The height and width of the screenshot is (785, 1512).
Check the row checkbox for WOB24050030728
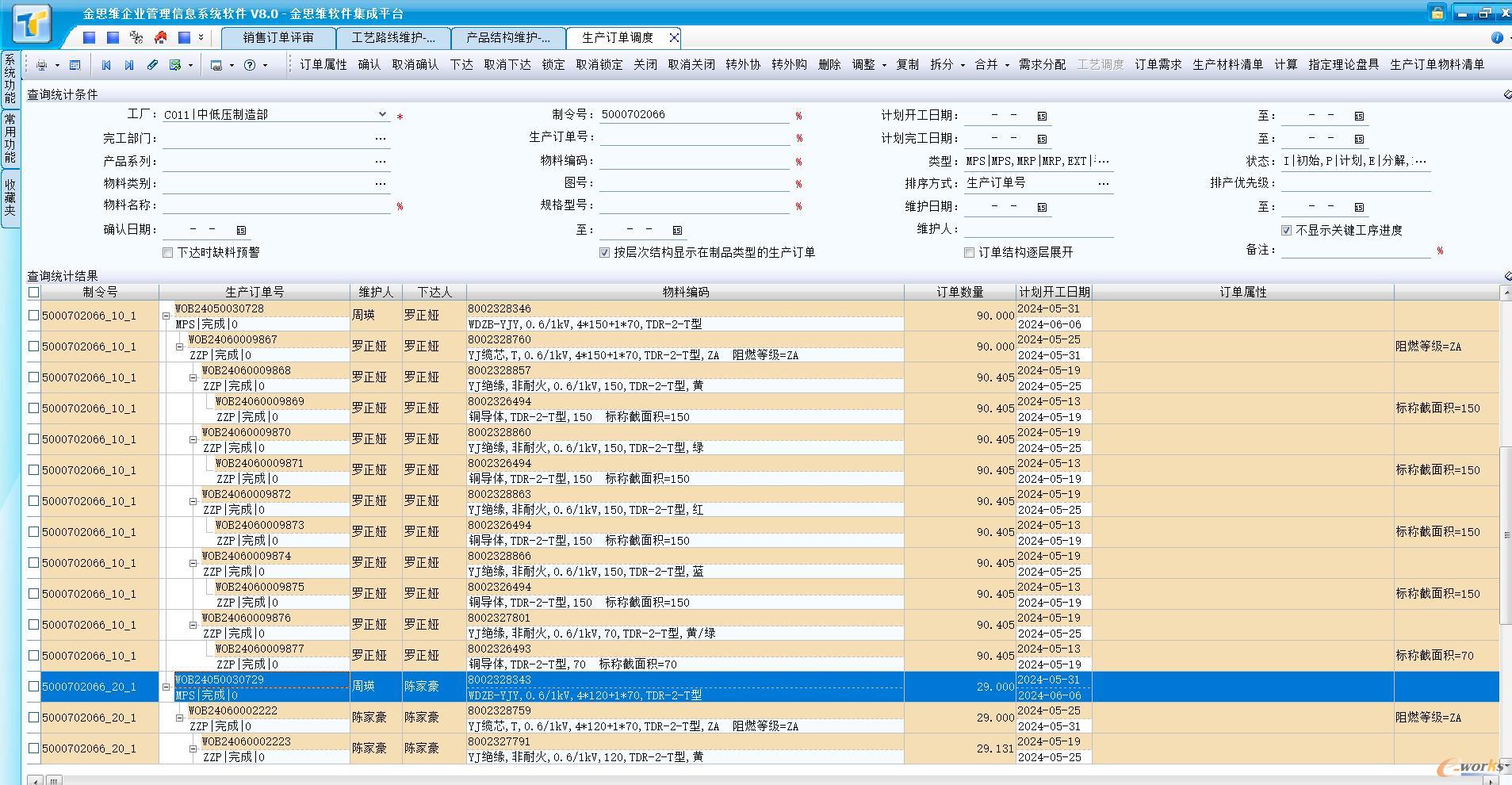(33, 315)
